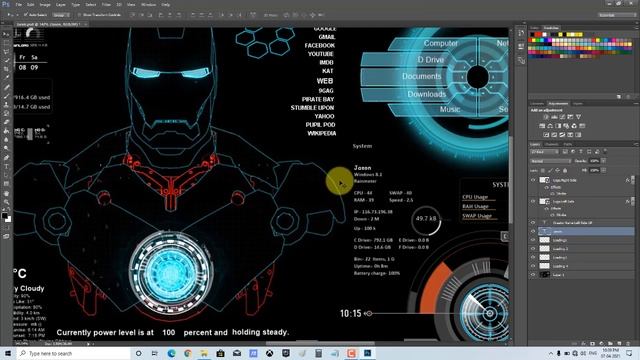Open the File menu
The image size is (640, 360).
[x=19, y=4]
